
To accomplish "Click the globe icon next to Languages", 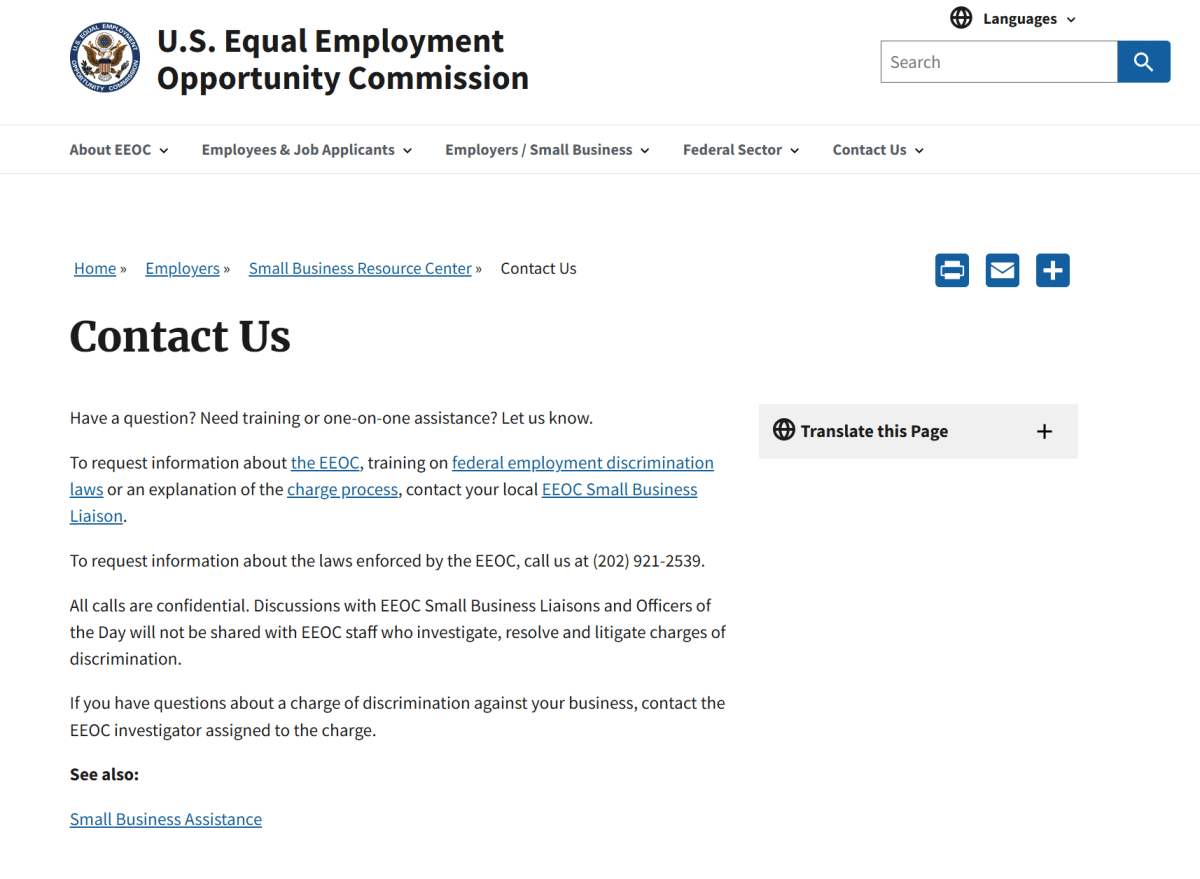I will tap(961, 18).
